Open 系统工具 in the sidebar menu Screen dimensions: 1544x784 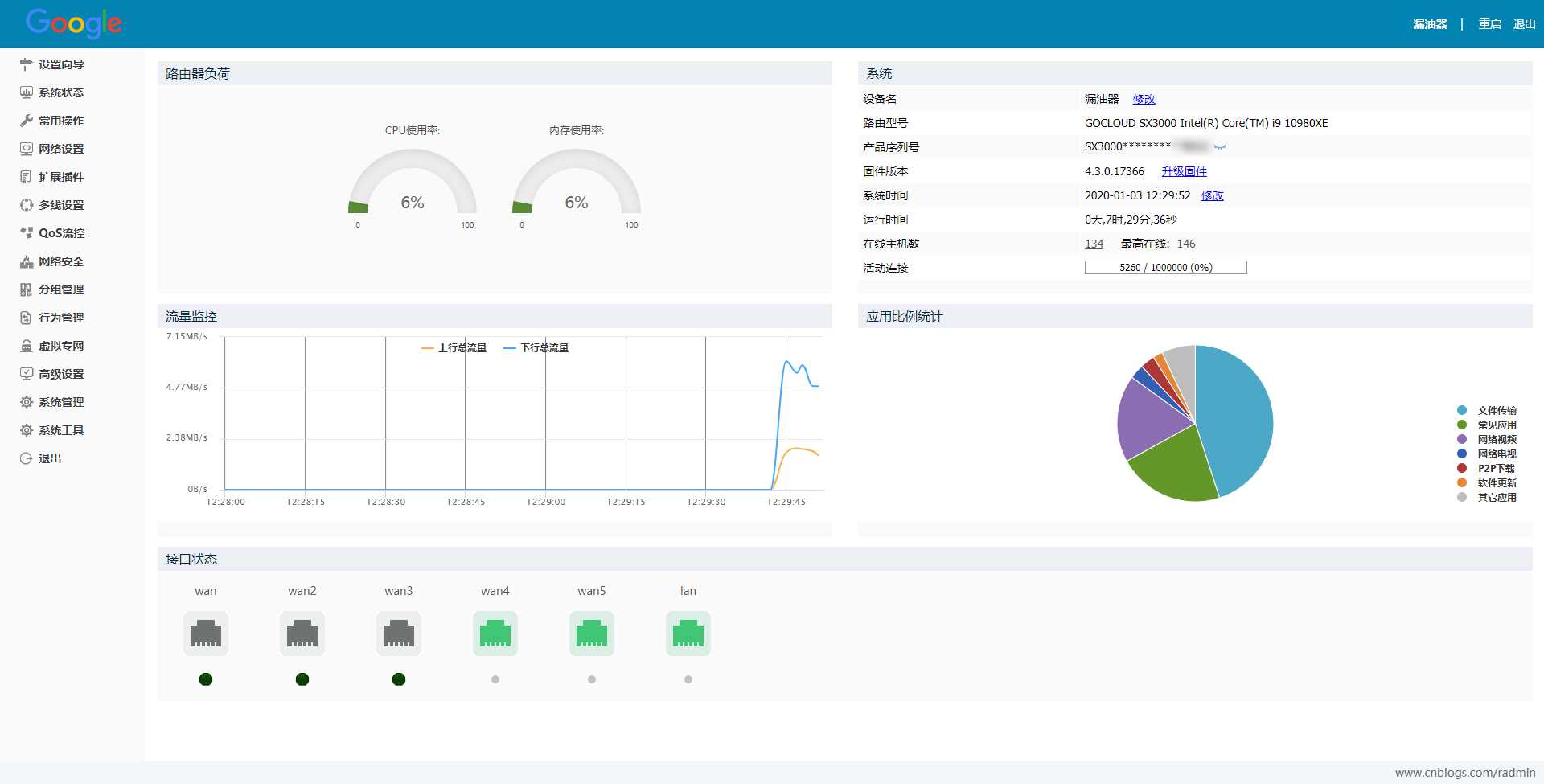pos(61,430)
